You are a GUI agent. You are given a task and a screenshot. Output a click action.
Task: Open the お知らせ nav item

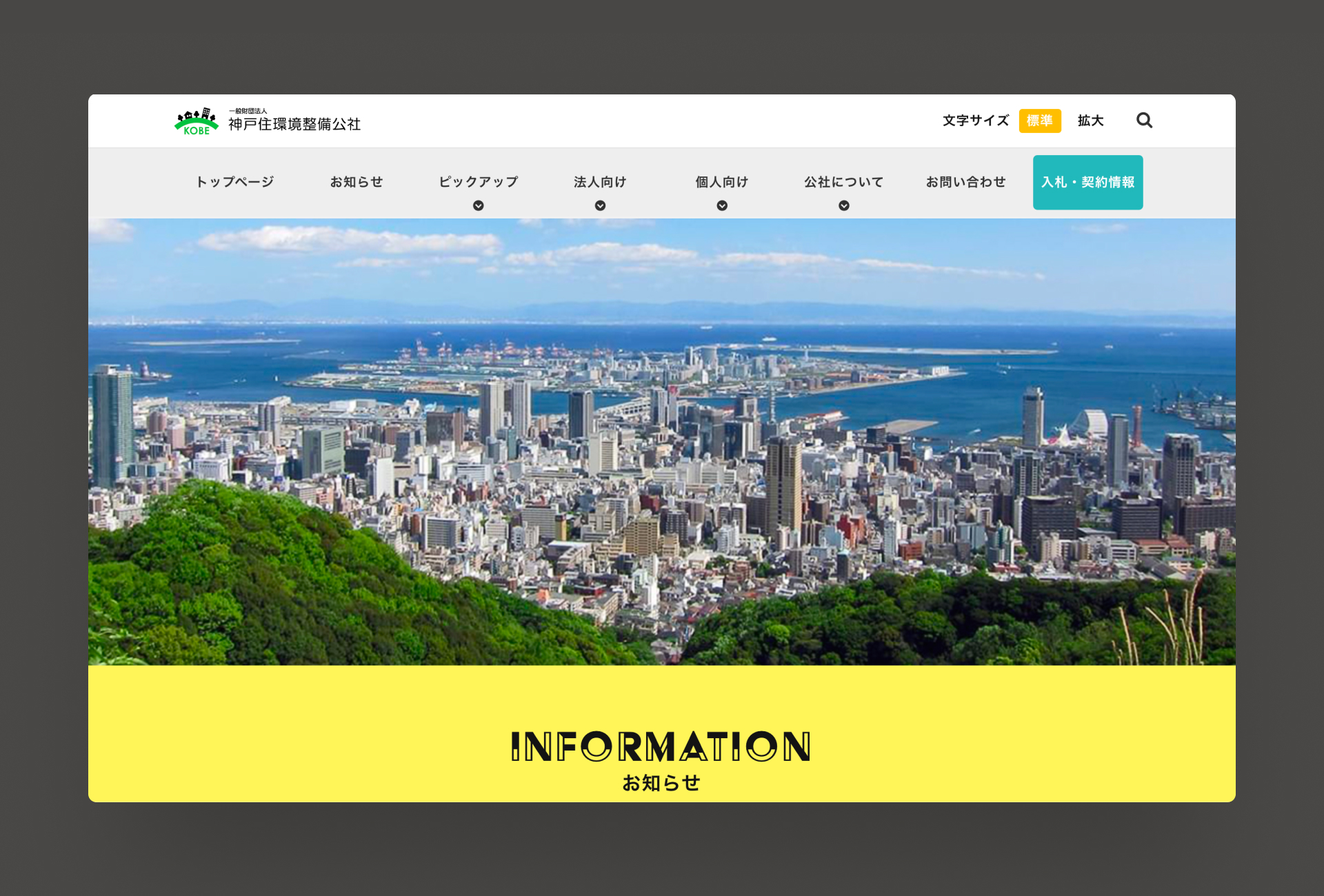357,182
